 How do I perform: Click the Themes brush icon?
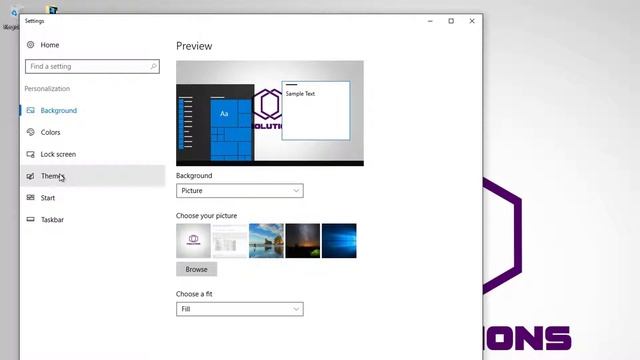click(x=31, y=176)
